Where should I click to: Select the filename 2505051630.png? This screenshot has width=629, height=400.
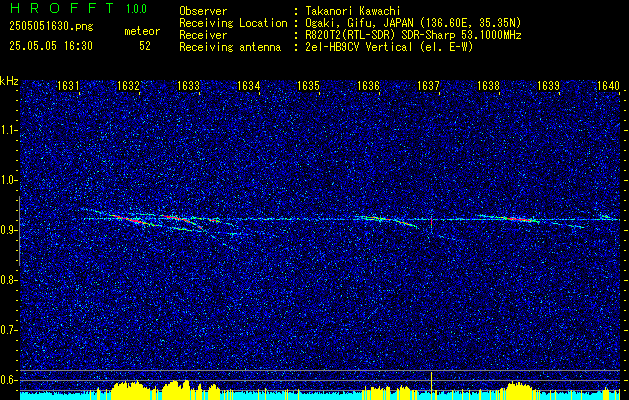(51, 27)
